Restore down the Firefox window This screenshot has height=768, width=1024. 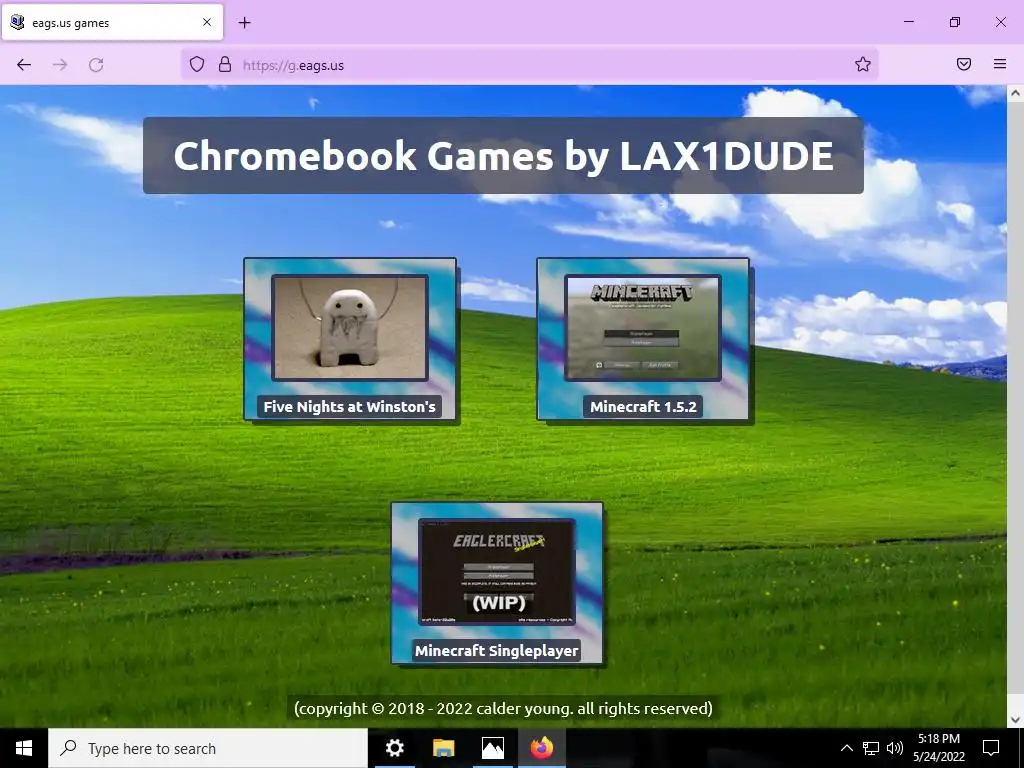[x=955, y=22]
